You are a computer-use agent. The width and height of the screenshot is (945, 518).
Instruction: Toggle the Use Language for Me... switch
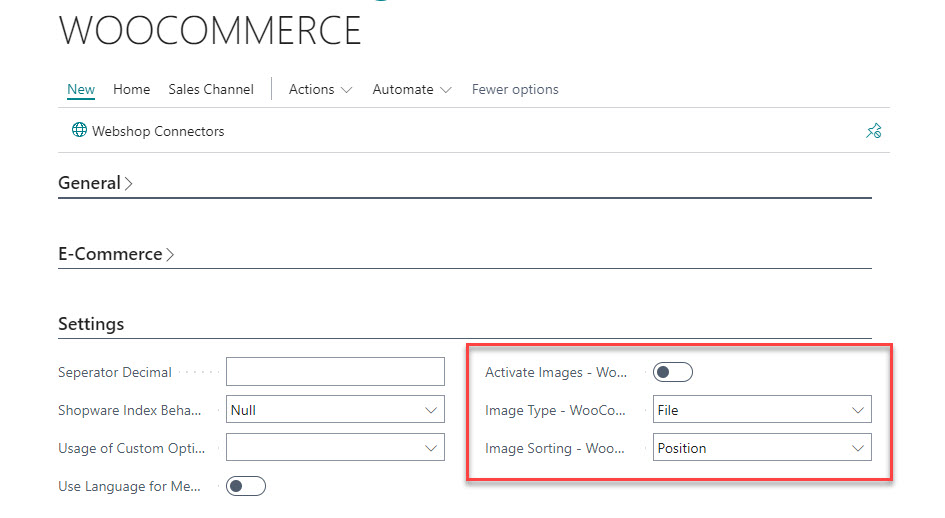[246, 486]
